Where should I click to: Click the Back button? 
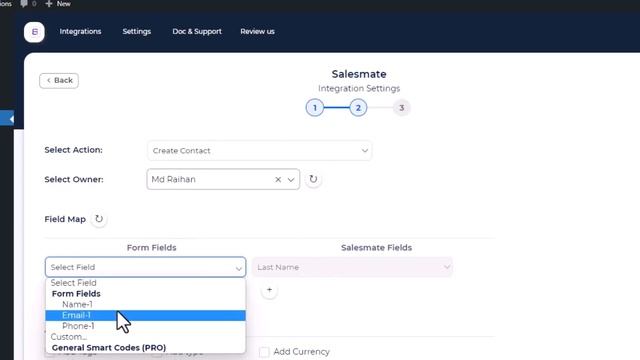59,80
